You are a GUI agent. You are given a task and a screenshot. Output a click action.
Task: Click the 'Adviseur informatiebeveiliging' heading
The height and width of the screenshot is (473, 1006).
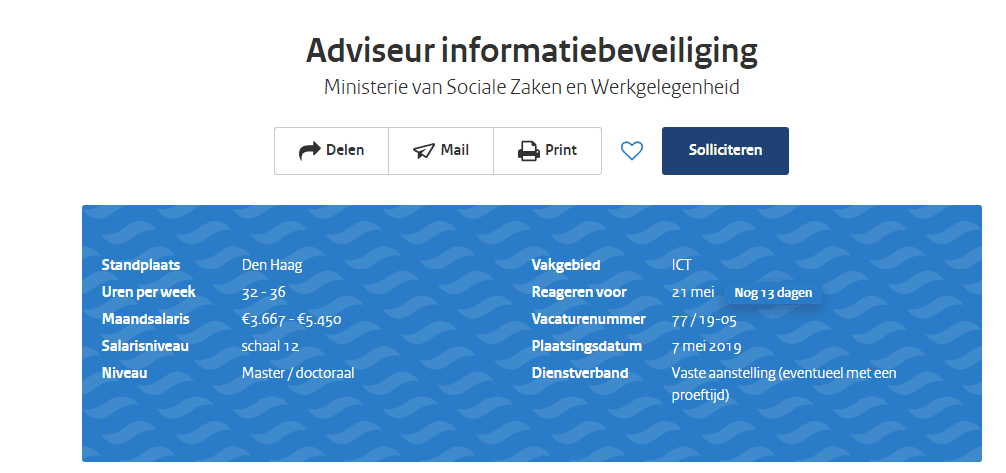coord(531,50)
